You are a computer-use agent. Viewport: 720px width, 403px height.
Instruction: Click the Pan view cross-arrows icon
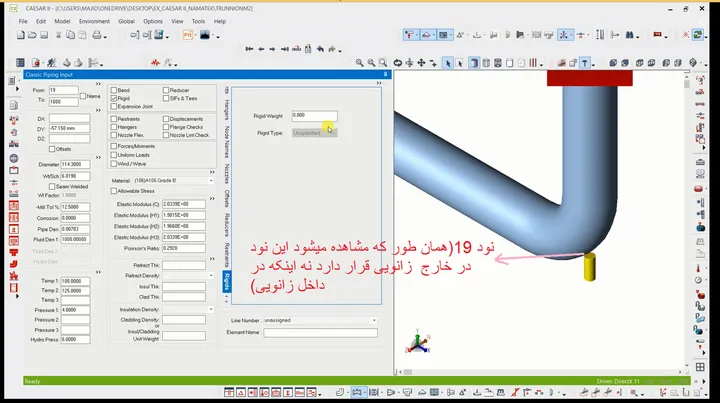click(421, 63)
